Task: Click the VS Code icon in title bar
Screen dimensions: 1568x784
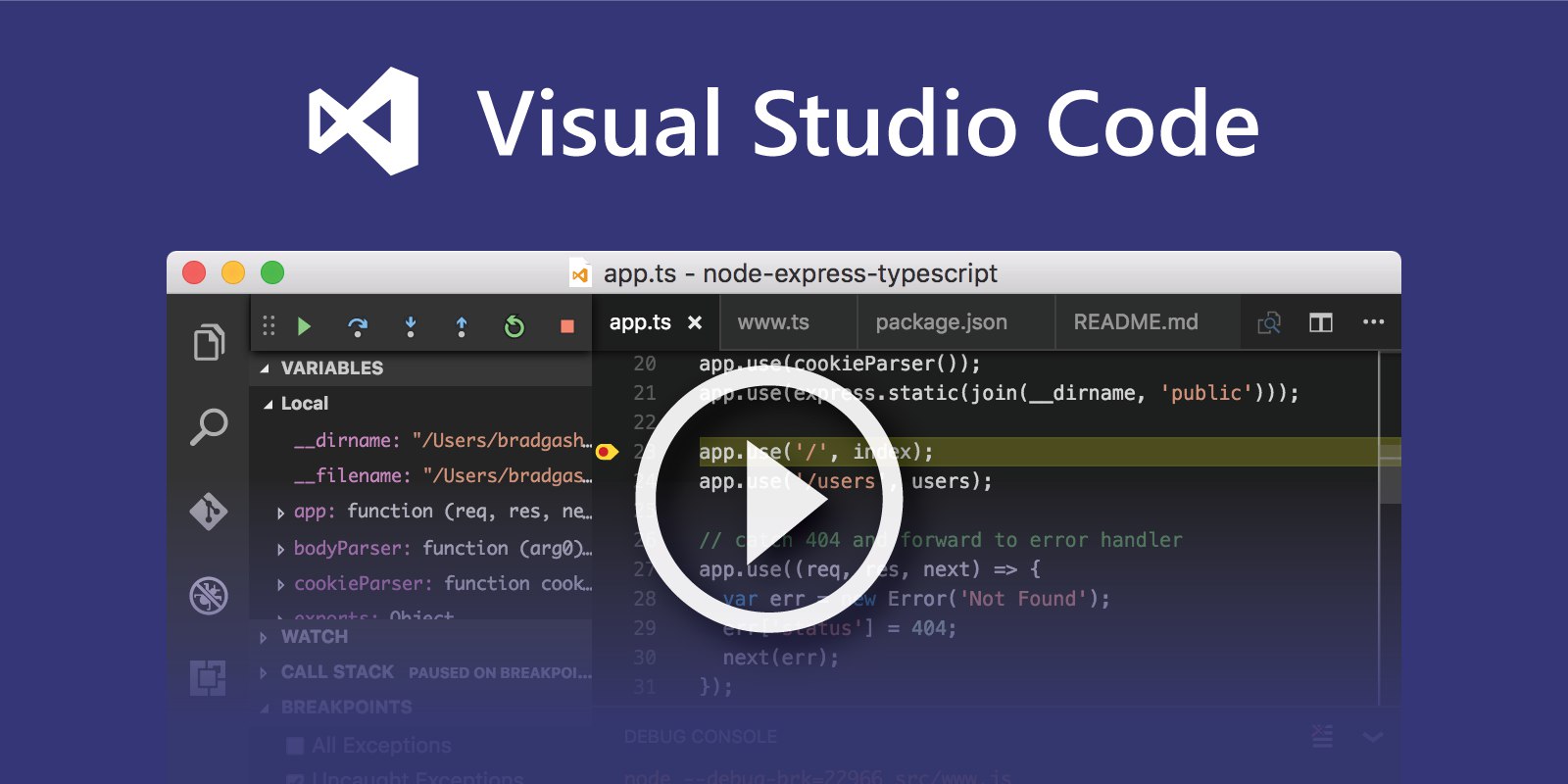Action: click(x=580, y=274)
